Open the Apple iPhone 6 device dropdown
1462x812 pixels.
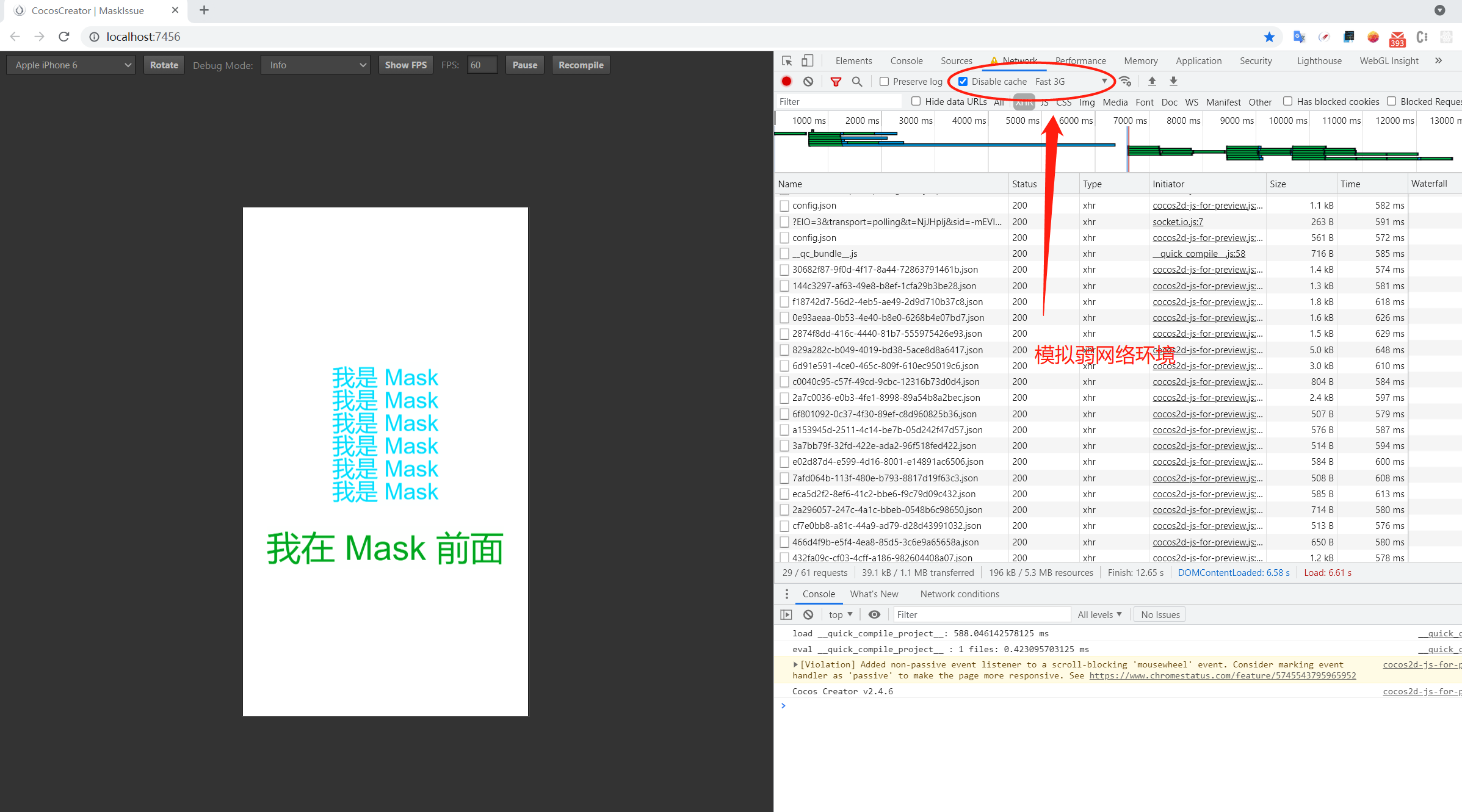72,65
